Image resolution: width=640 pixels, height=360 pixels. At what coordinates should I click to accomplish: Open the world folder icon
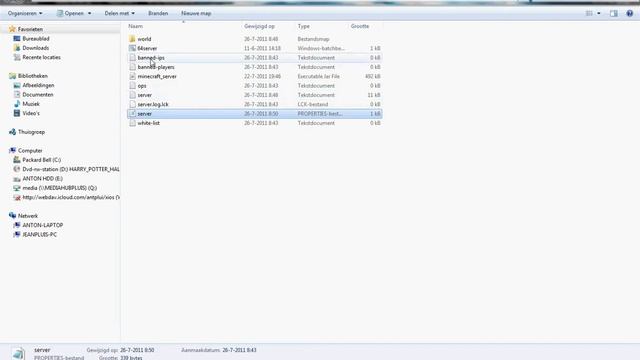(x=132, y=39)
